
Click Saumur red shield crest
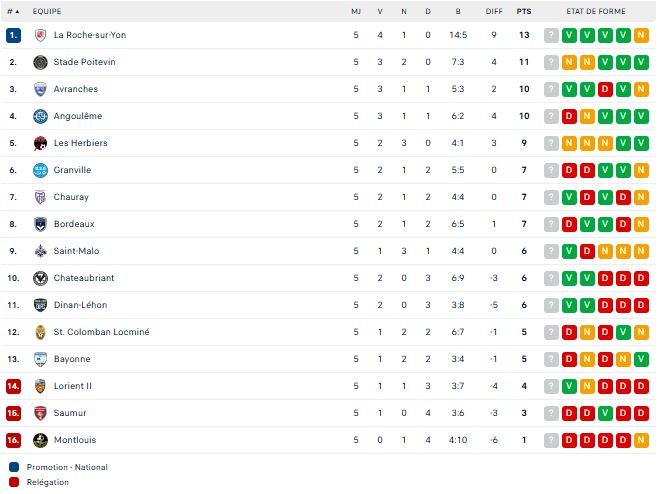(40, 413)
